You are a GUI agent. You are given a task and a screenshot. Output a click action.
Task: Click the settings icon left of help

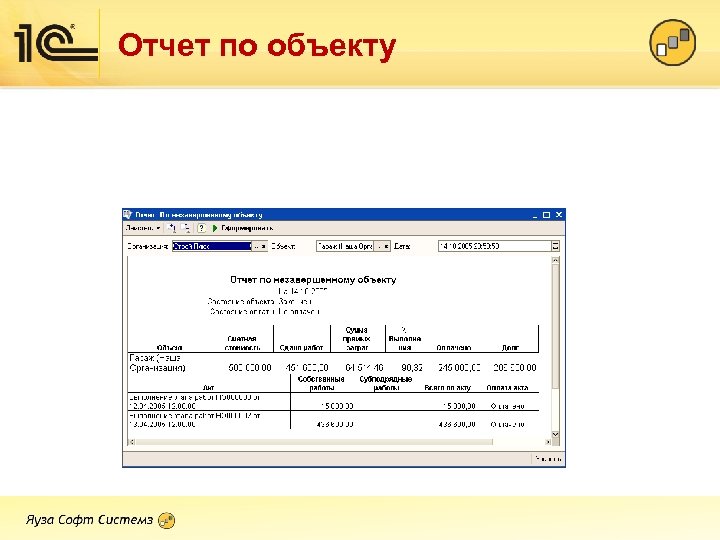pyautogui.click(x=186, y=228)
